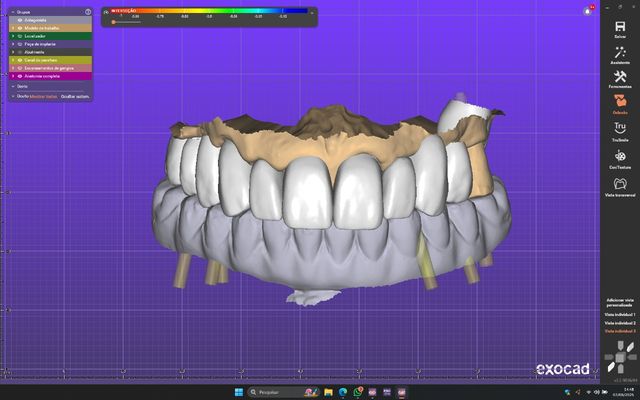Select the Debodo tool icon
Image resolution: width=640 pixels, height=400 pixels.
pyautogui.click(x=620, y=104)
